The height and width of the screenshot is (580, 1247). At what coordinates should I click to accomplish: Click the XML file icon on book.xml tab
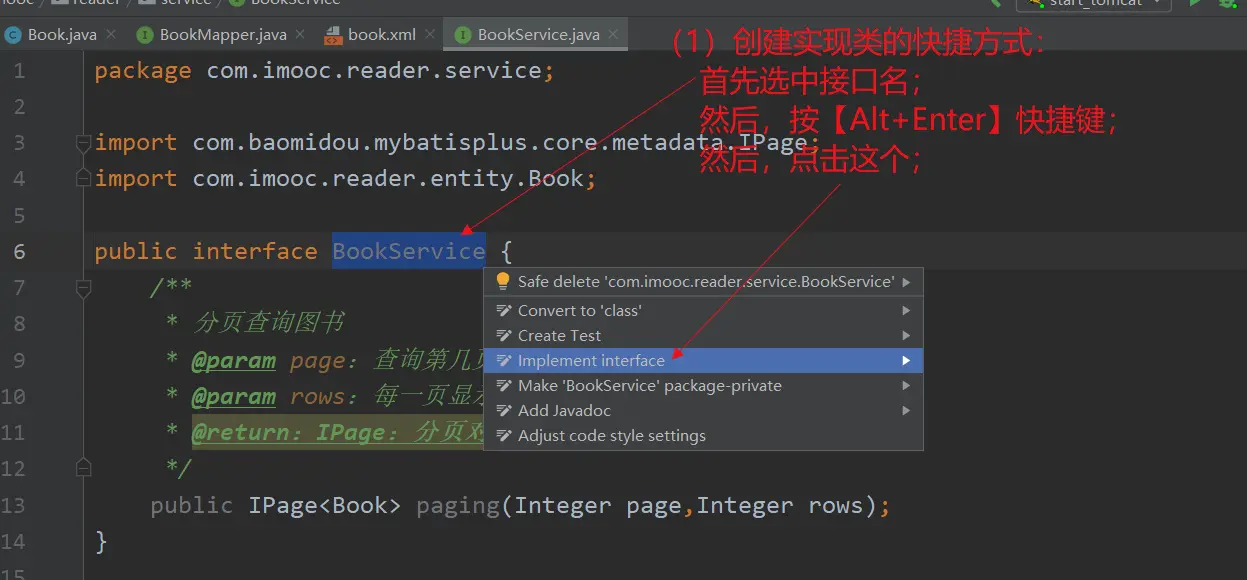tap(332, 35)
